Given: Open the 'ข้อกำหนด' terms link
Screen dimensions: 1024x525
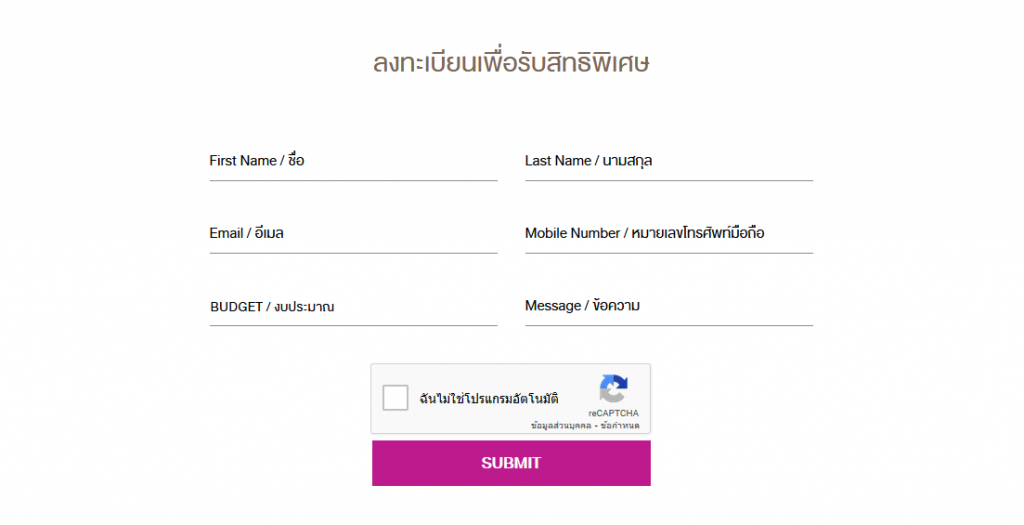Looking at the screenshot, I should point(620,426).
